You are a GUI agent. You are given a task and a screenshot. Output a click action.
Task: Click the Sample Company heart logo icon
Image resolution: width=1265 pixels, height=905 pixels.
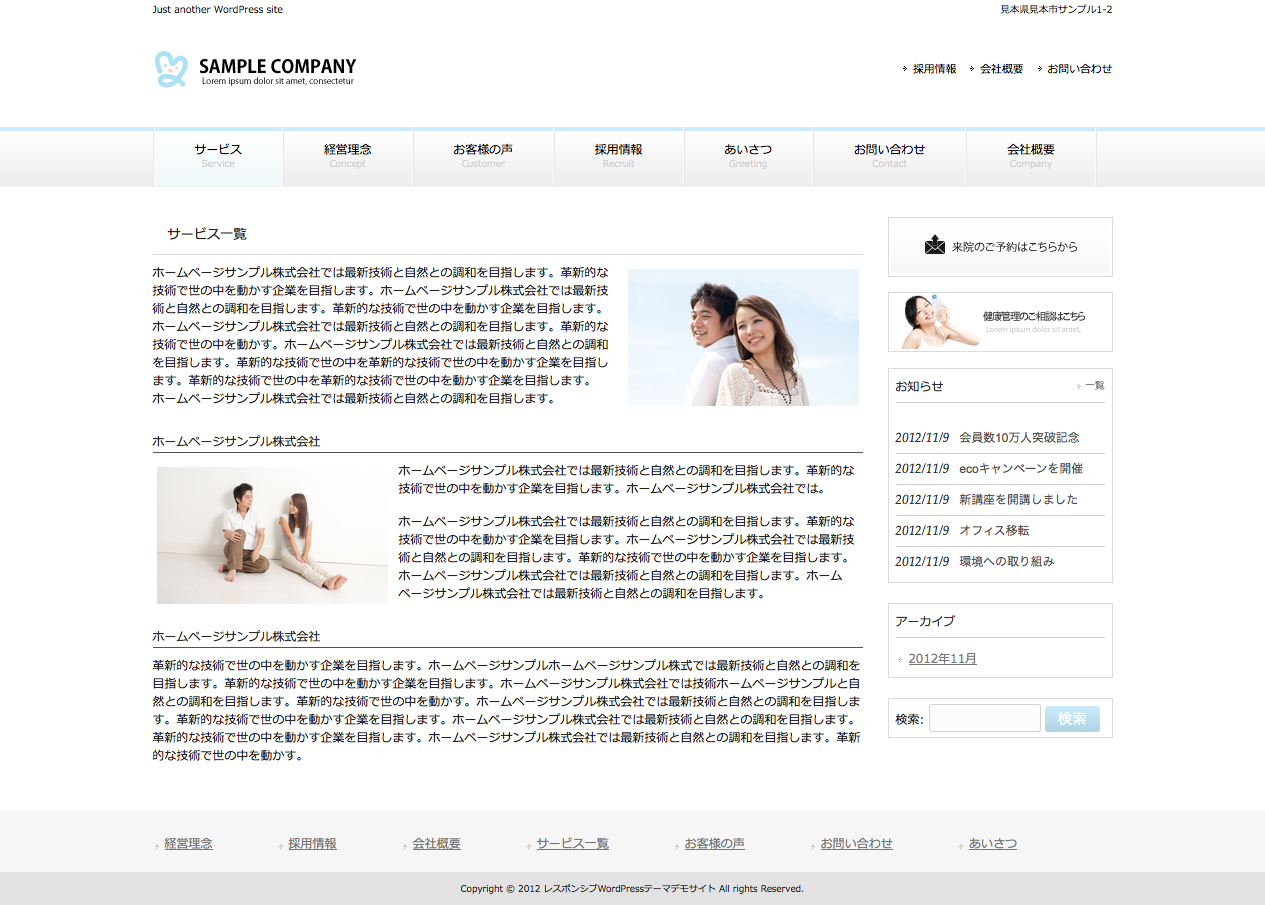pos(171,69)
